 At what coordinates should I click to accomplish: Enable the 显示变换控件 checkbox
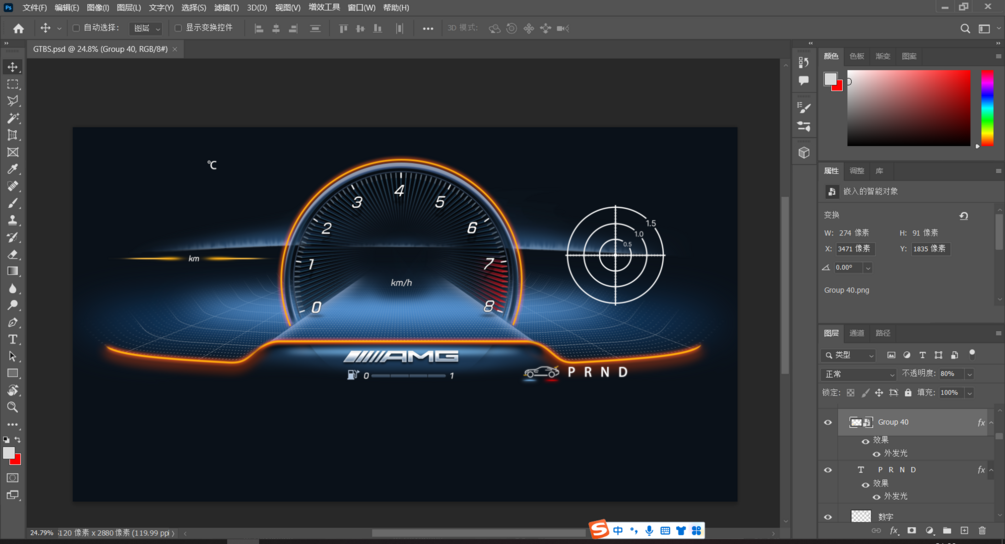pos(178,28)
